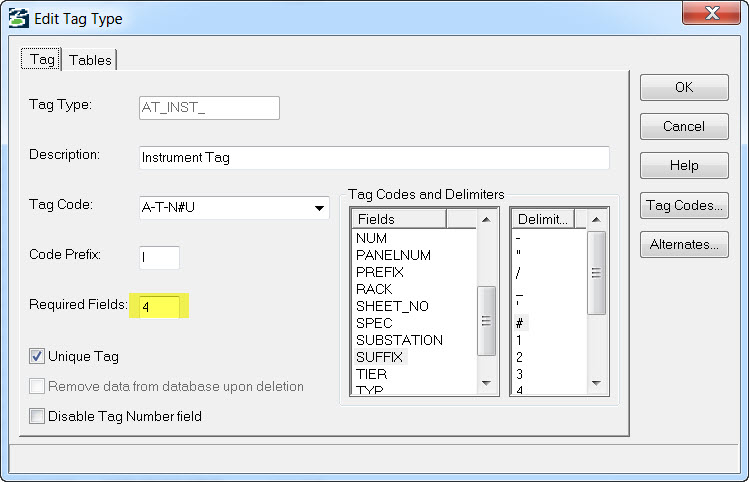
Task: Click the Fields list down arrow
Action: click(x=486, y=383)
